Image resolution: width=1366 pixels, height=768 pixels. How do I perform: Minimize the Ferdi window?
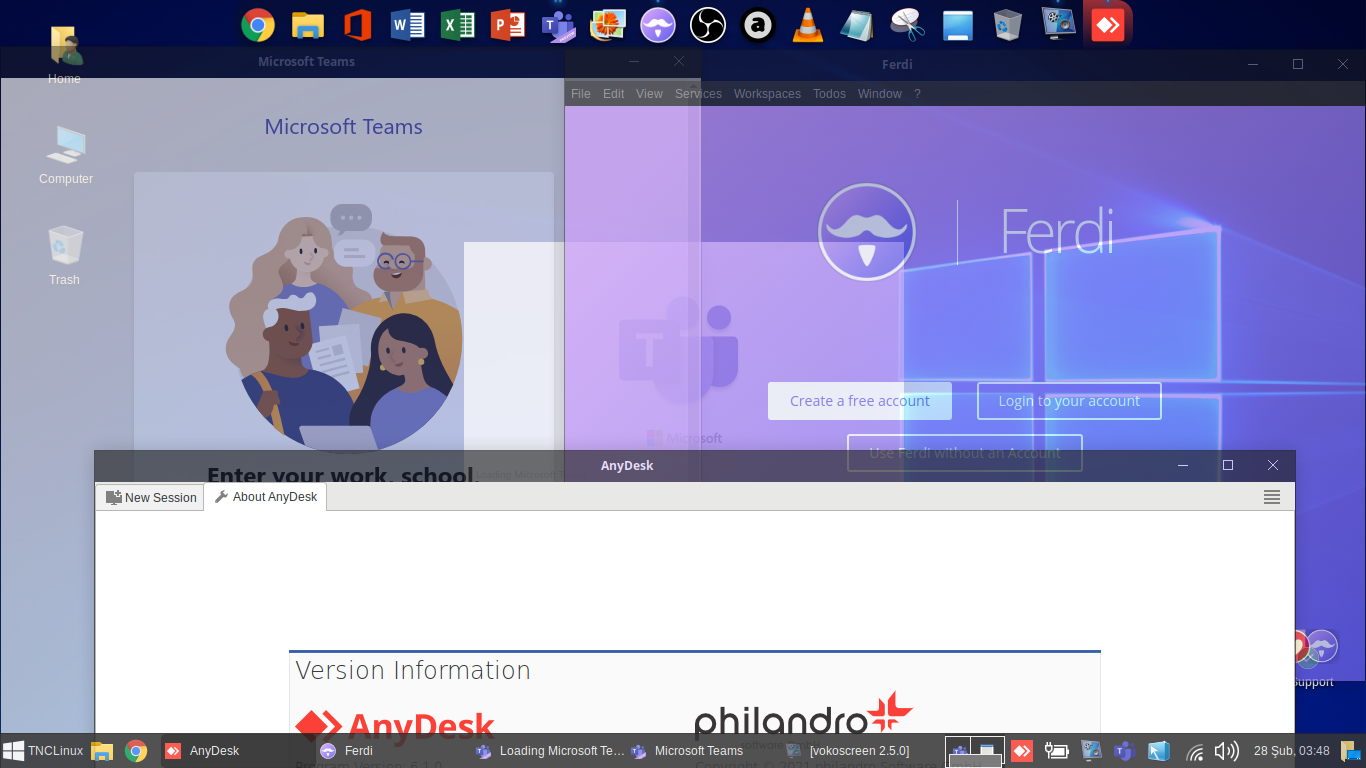pos(1253,64)
